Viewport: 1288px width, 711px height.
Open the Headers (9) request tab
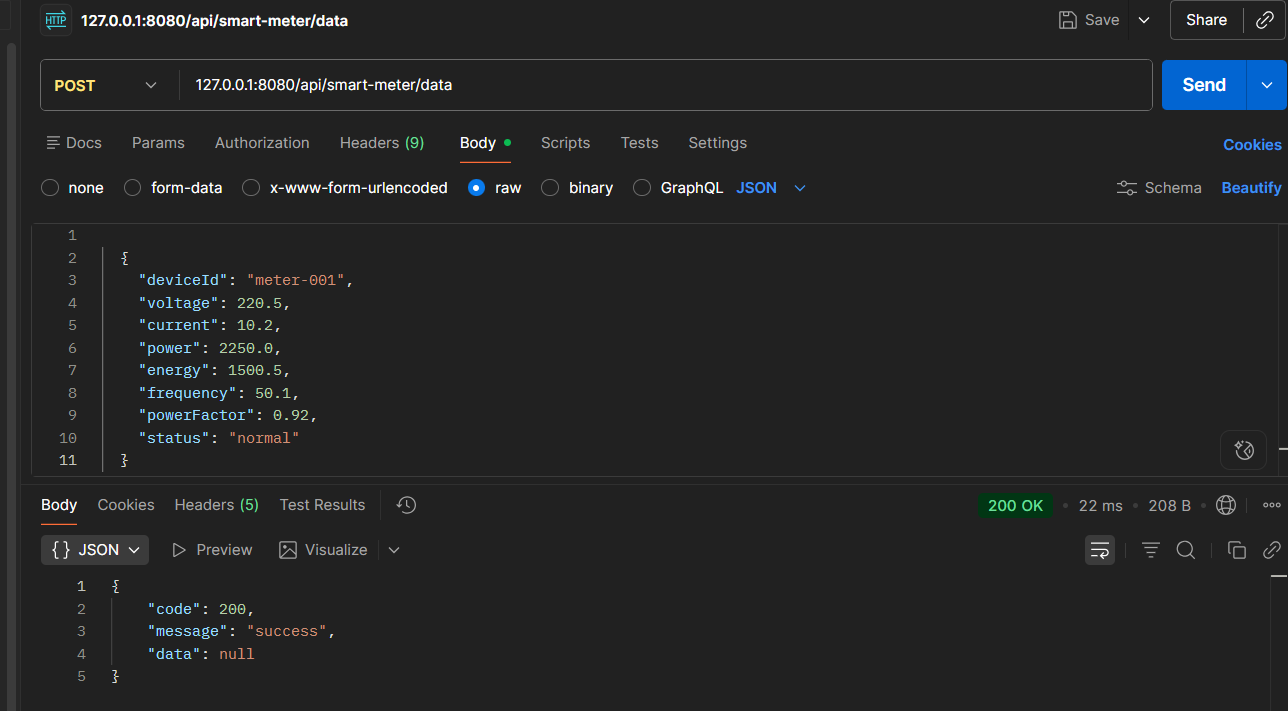pyautogui.click(x=382, y=143)
